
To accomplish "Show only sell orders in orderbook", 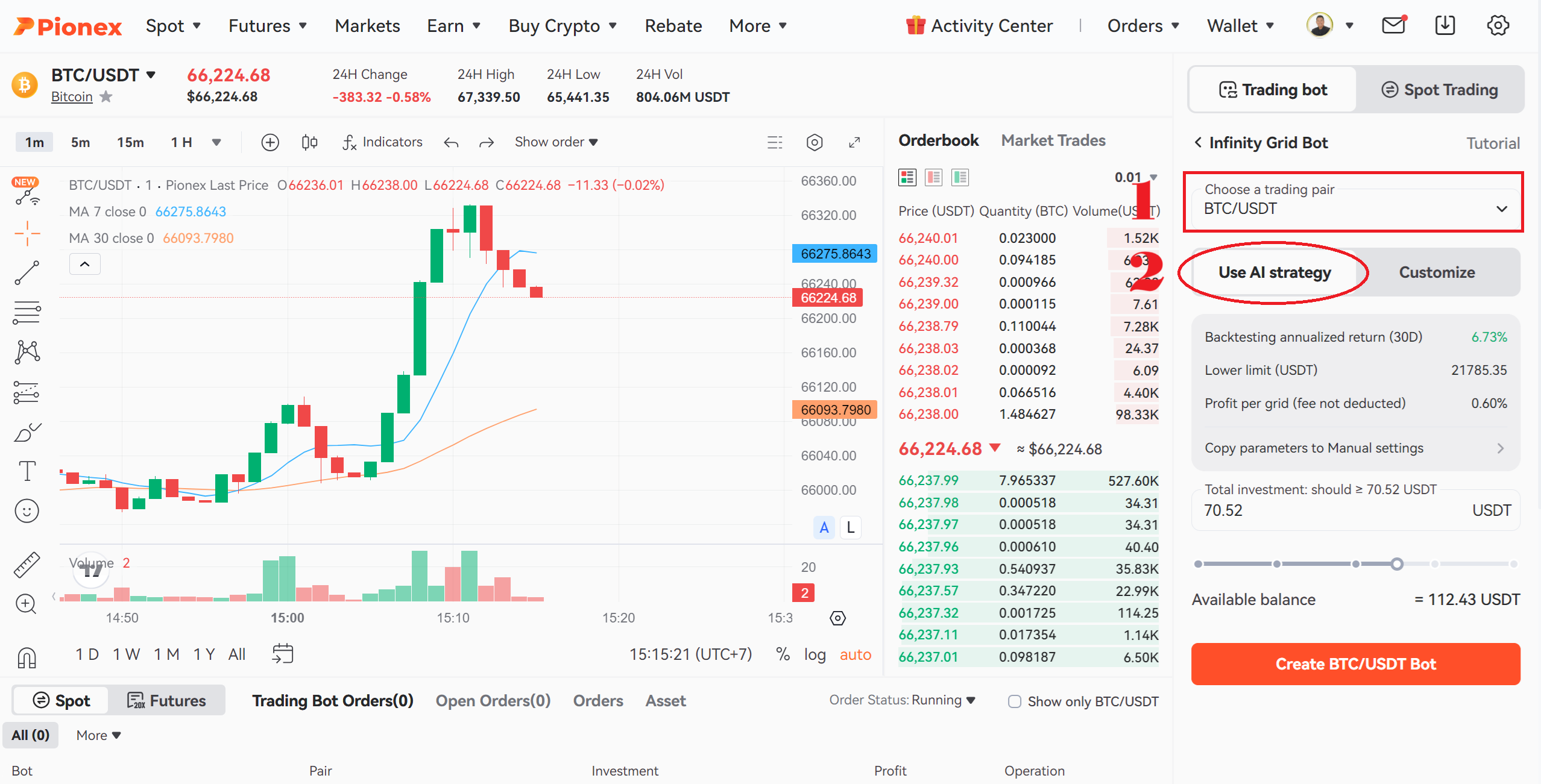I will click(933, 177).
